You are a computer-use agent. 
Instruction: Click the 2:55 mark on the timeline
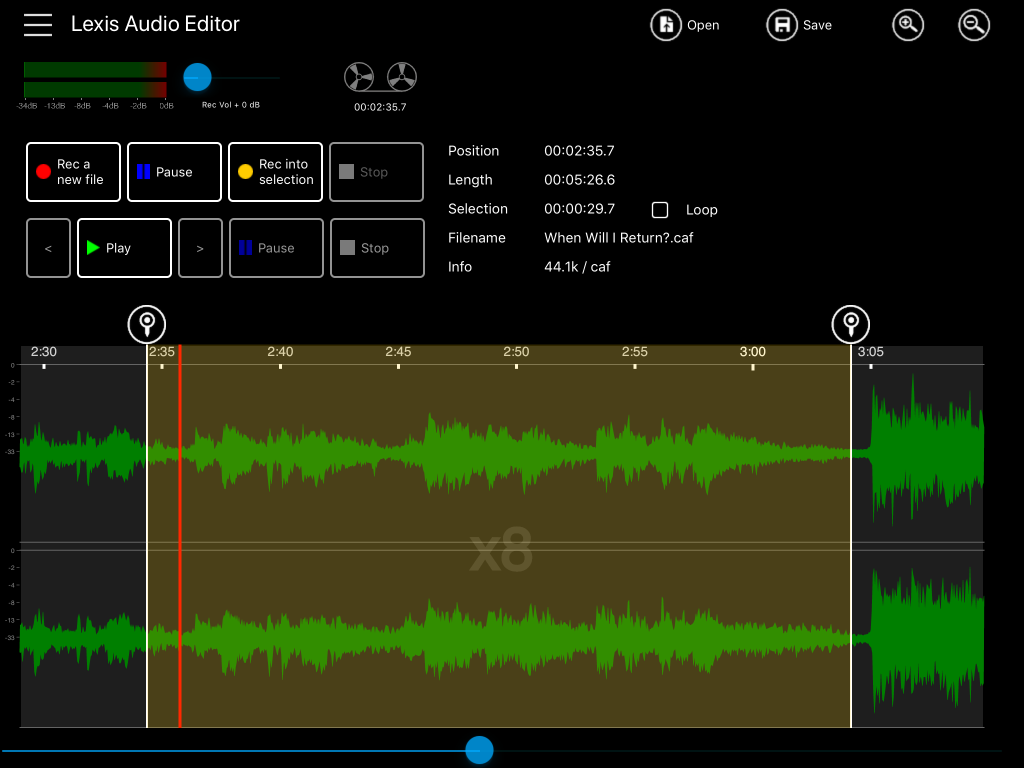[x=635, y=352]
